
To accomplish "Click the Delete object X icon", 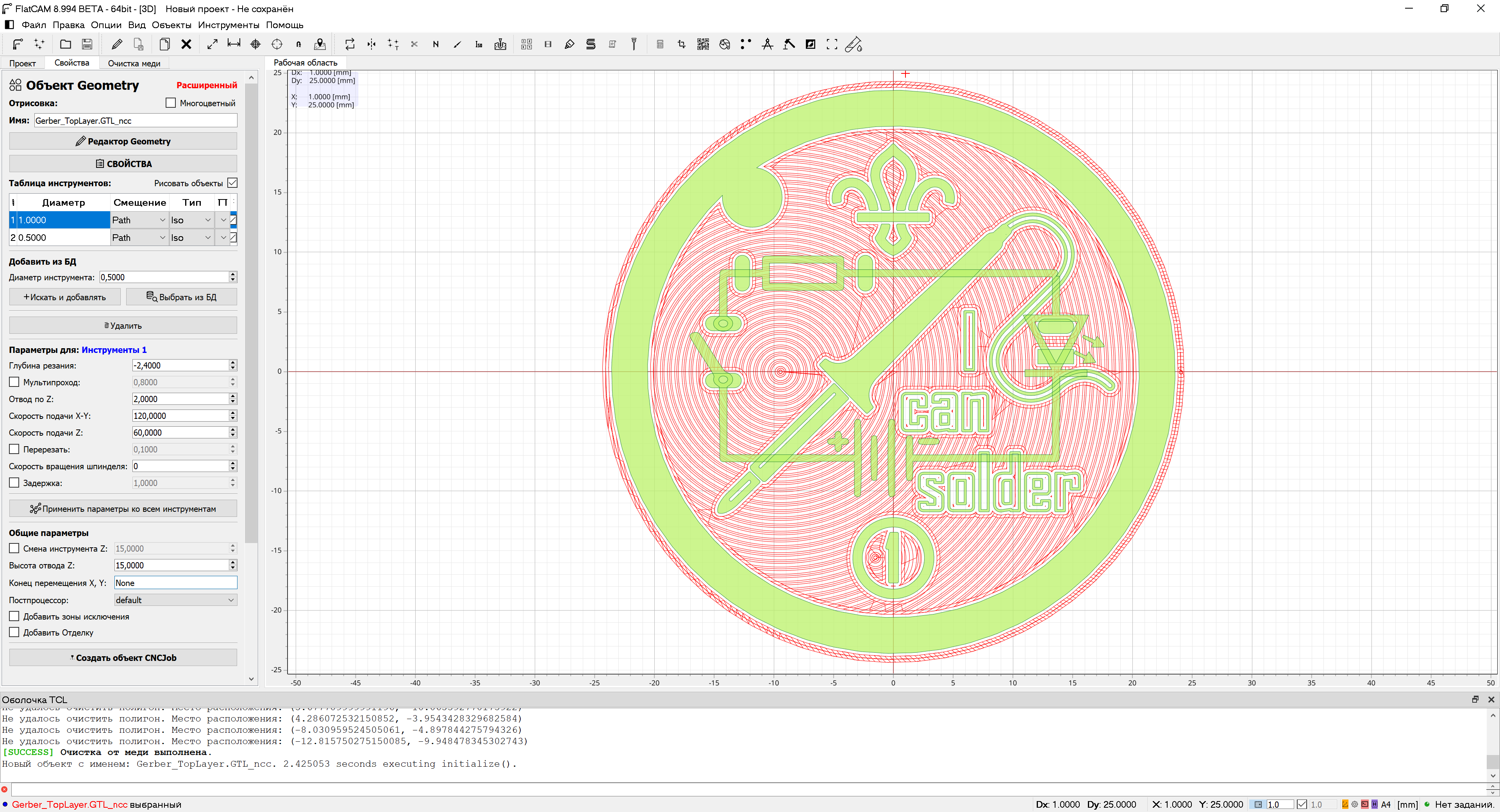I will click(186, 44).
